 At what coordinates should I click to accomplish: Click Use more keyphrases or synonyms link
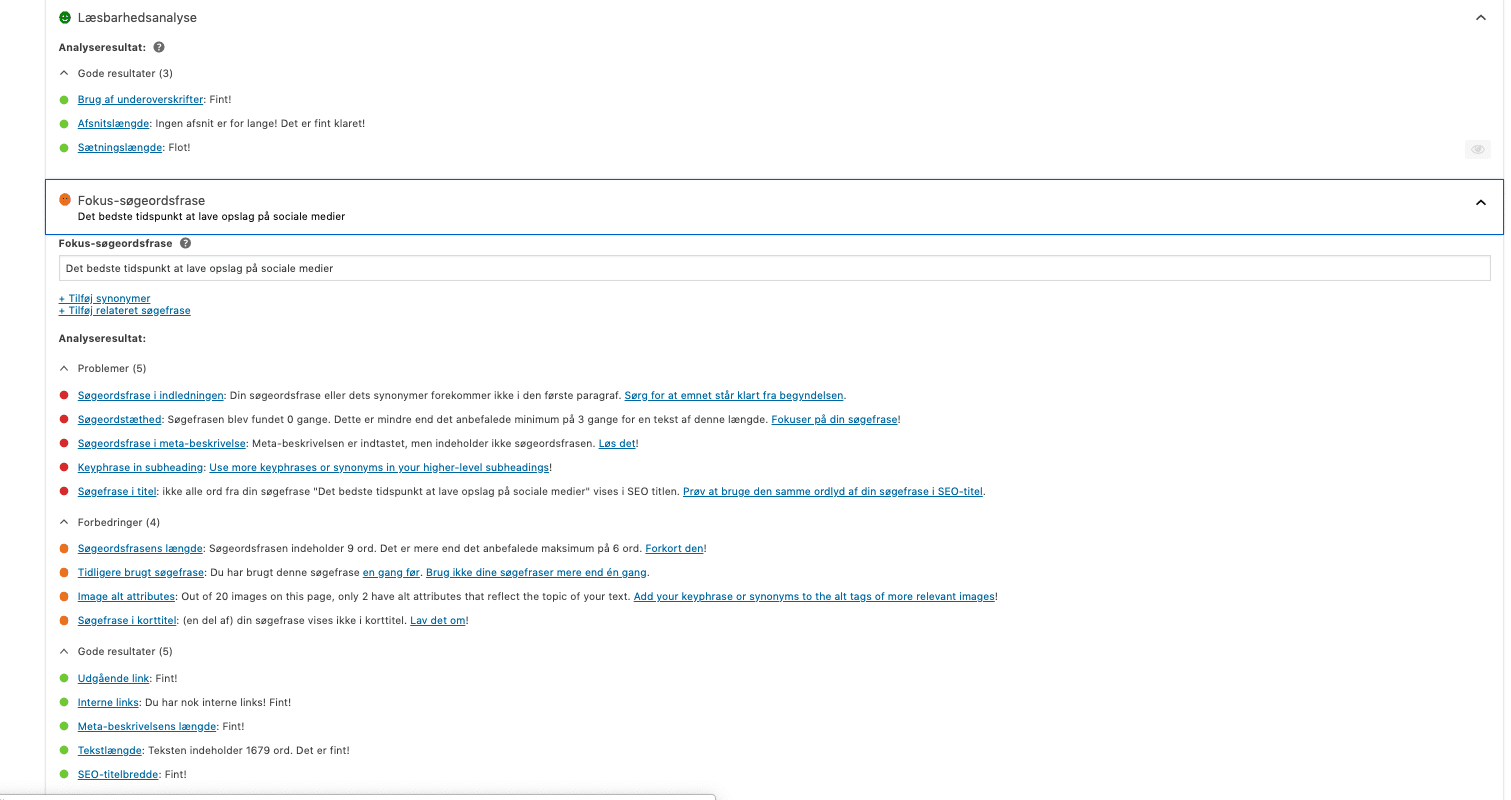click(379, 467)
